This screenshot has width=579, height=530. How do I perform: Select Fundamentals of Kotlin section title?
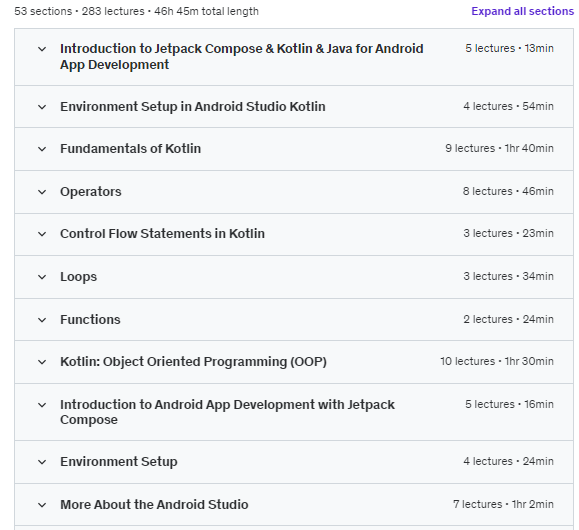(130, 148)
